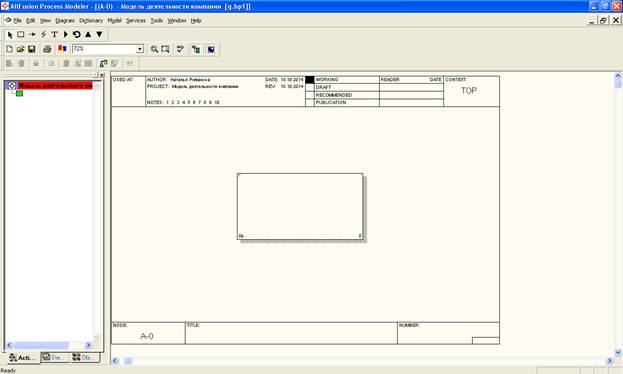This screenshot has height=374, width=623.
Task: Go to child diagram with down triangle
Action: (99, 35)
